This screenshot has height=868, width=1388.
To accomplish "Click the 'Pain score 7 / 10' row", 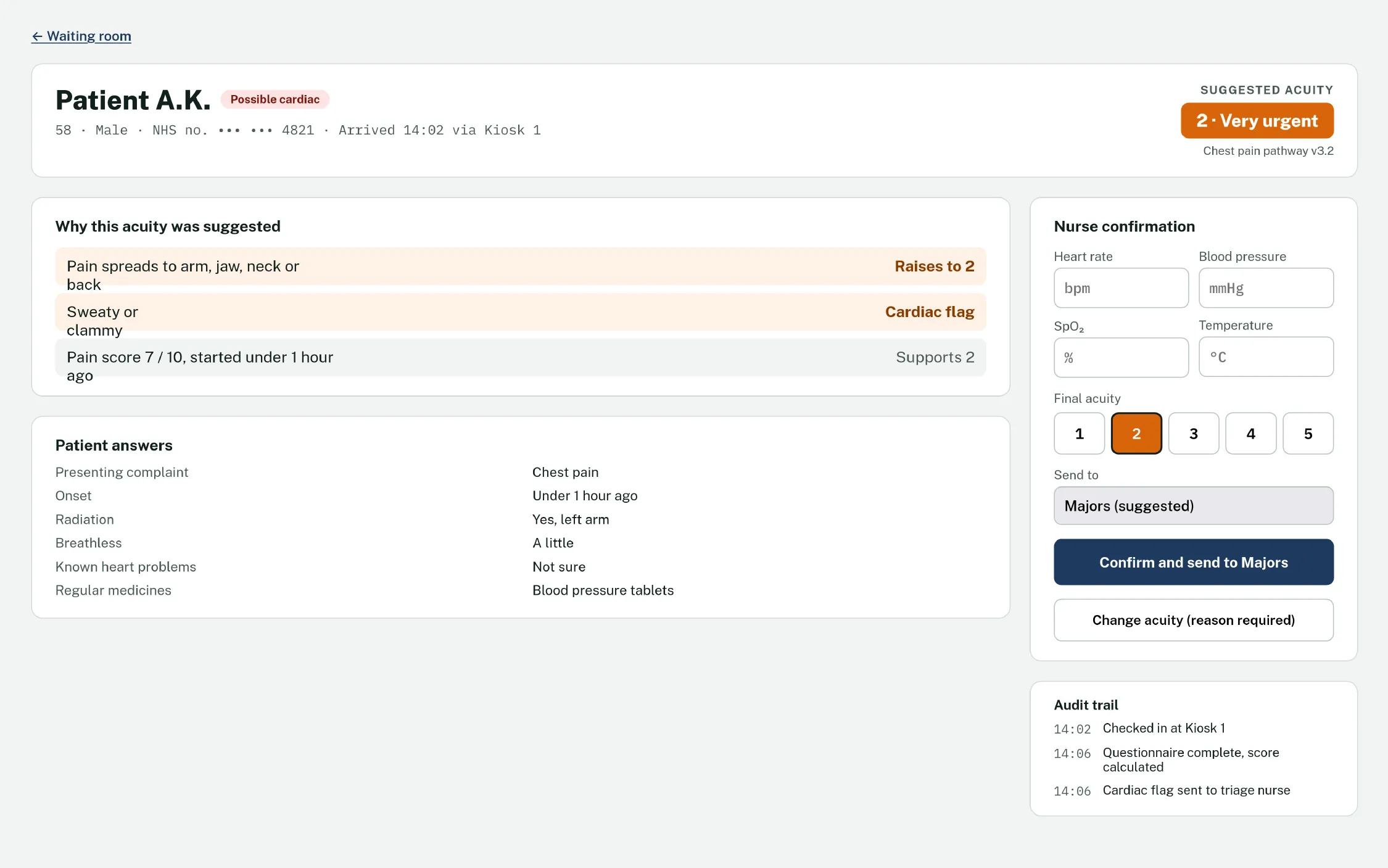I will [x=521, y=357].
